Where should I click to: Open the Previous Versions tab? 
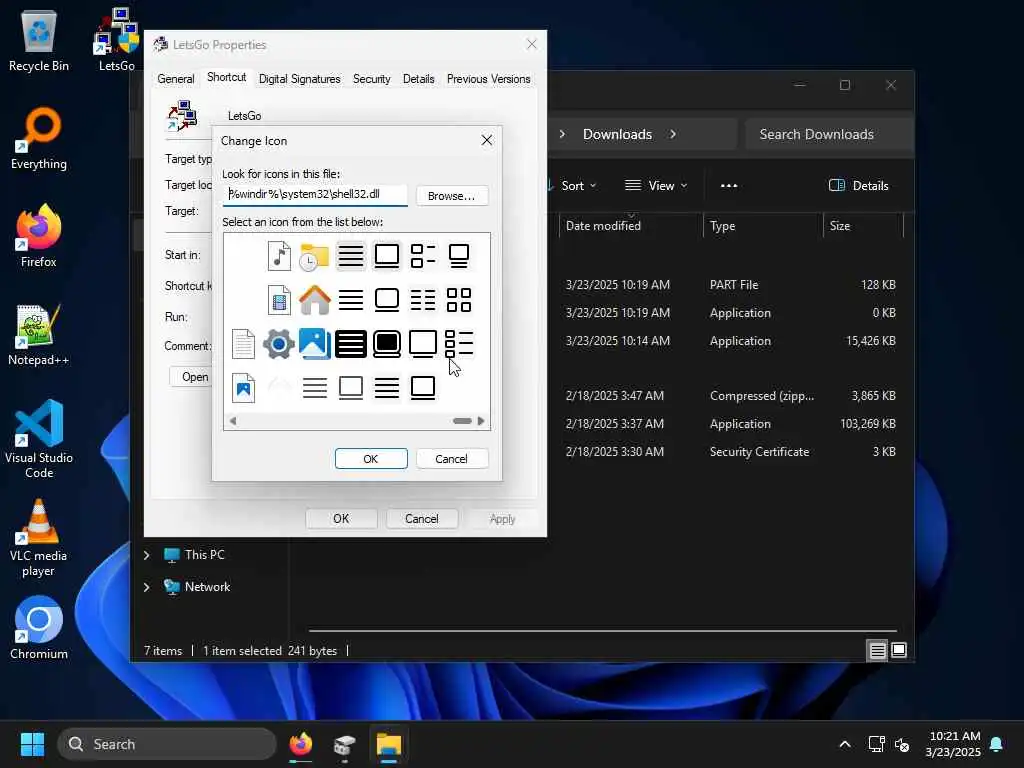pos(488,79)
